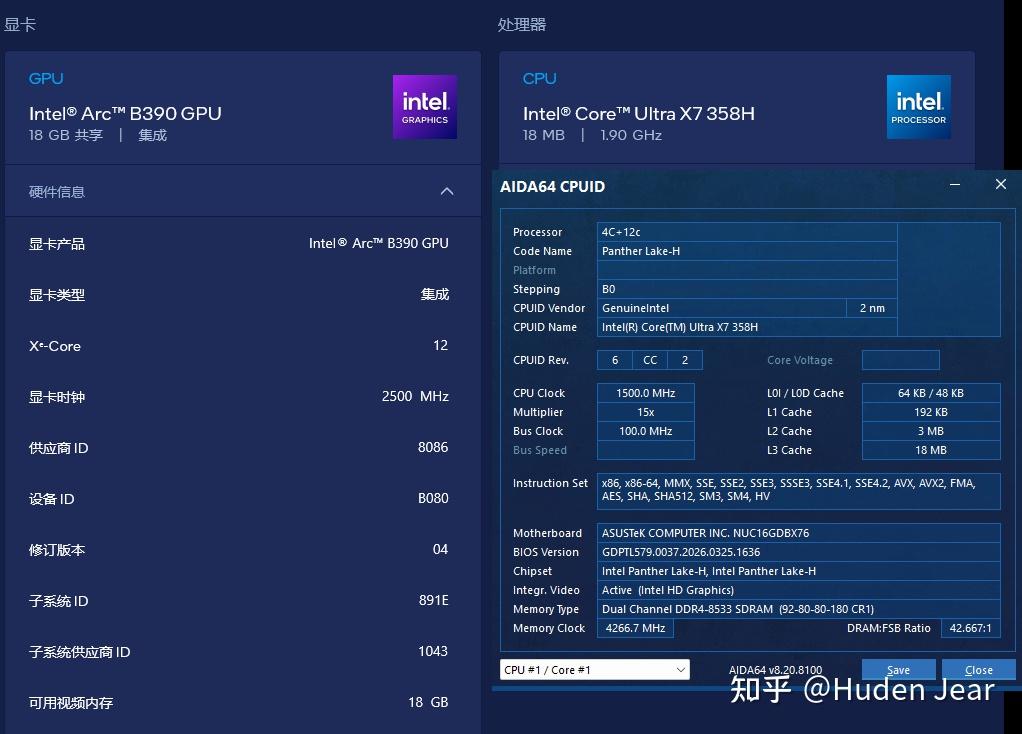Click the Intel Graphics logo badge

tap(424, 107)
